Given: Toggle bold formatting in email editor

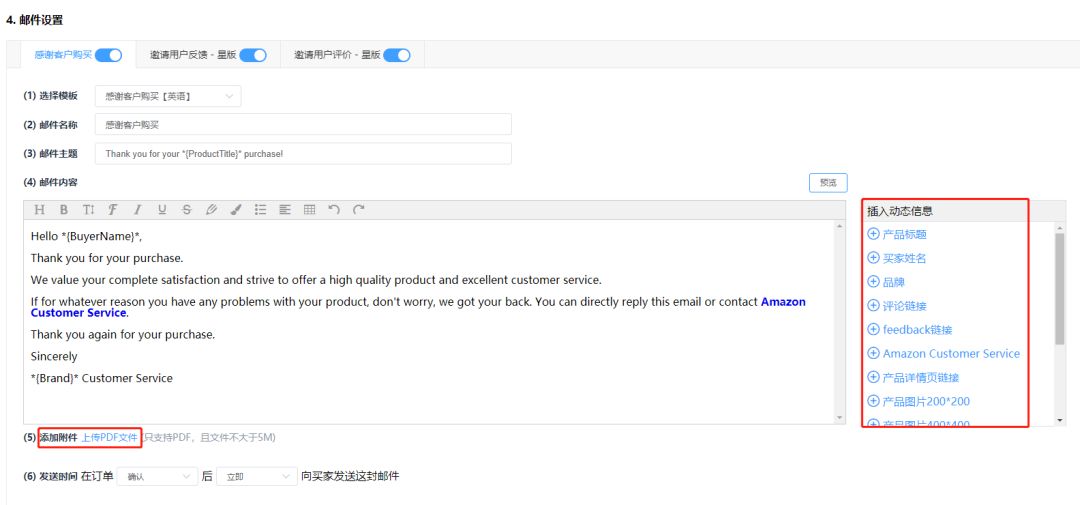Looking at the screenshot, I should pyautogui.click(x=64, y=210).
